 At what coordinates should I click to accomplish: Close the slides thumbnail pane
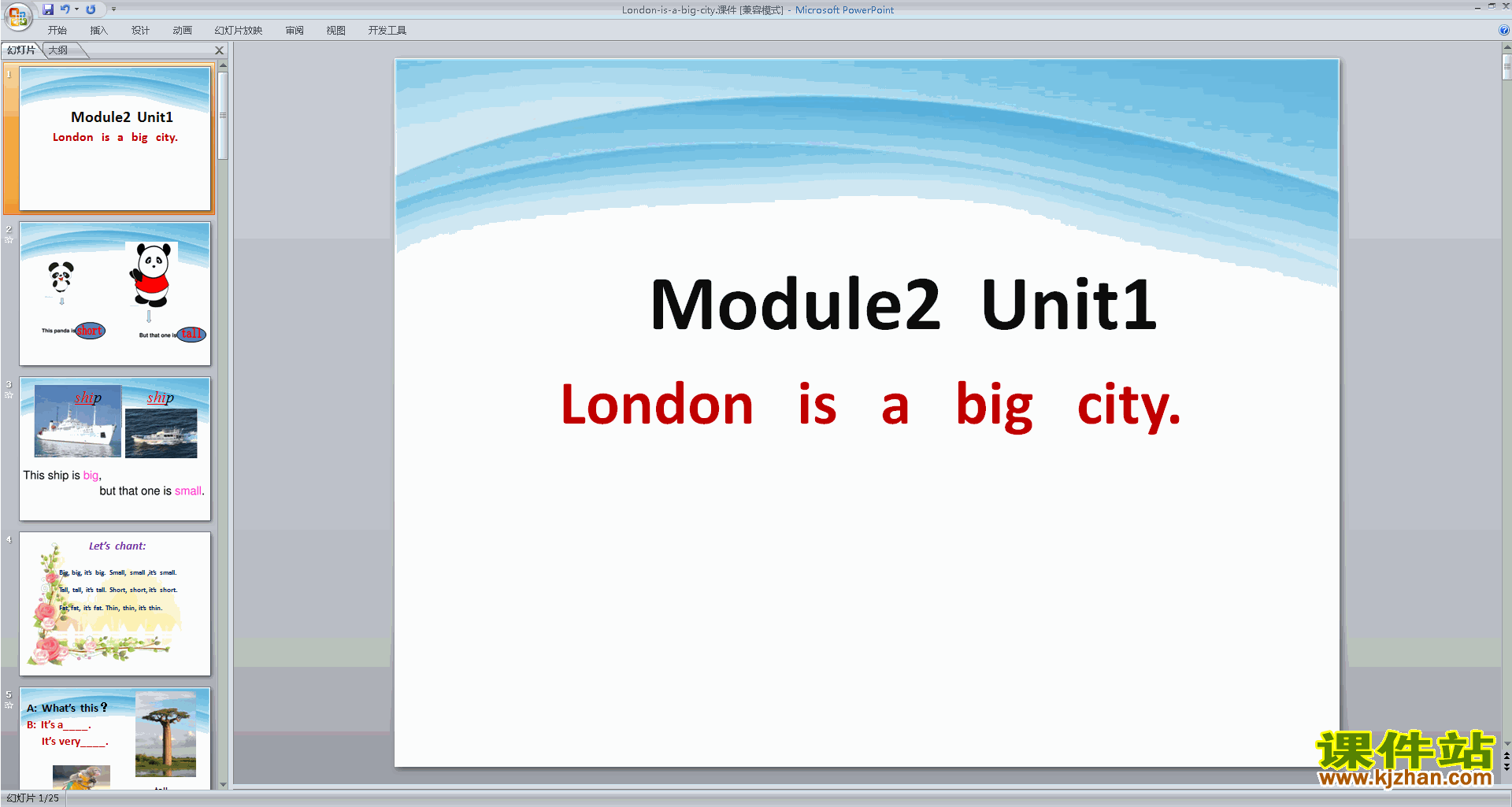tap(220, 50)
